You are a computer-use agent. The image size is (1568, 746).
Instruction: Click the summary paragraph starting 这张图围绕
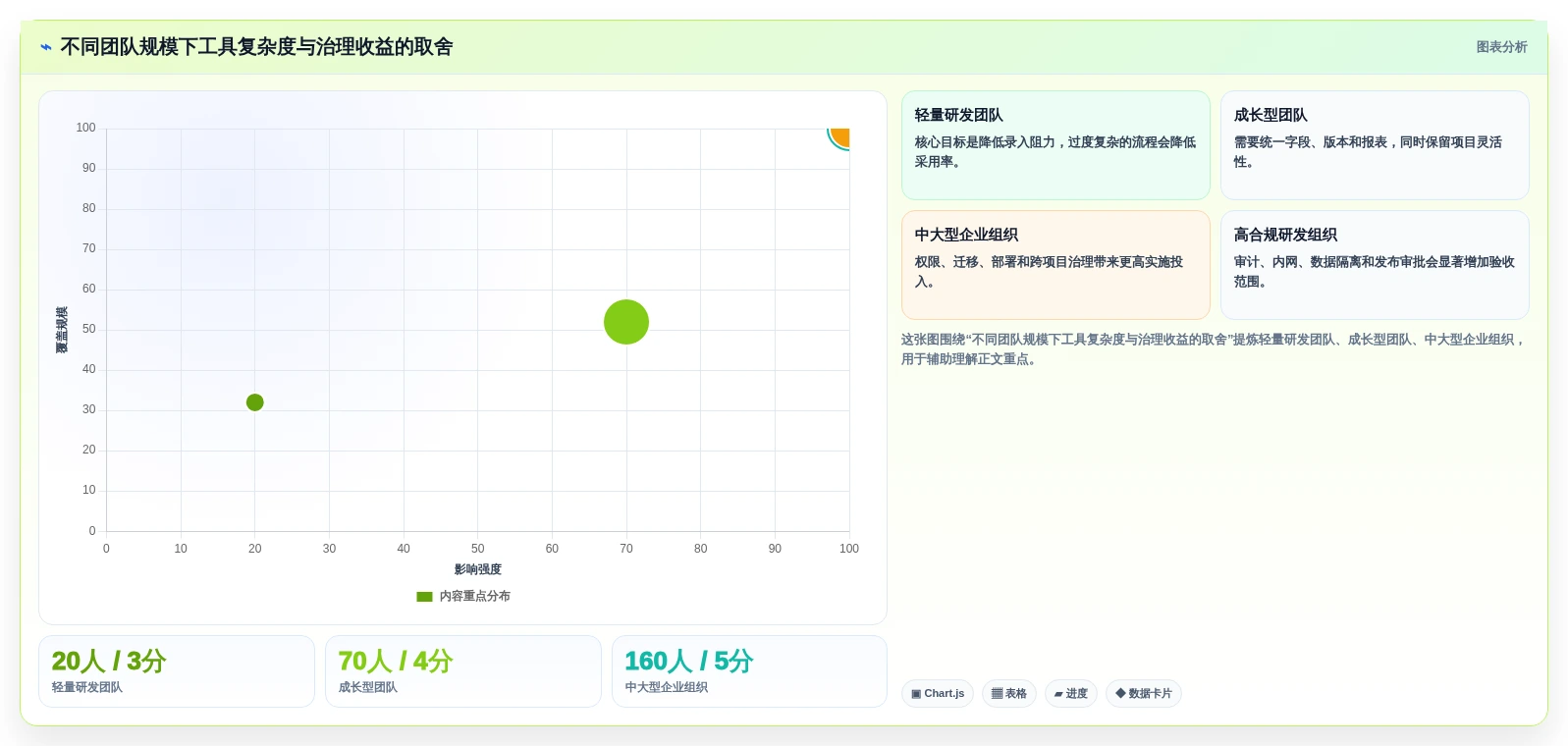(x=1215, y=349)
